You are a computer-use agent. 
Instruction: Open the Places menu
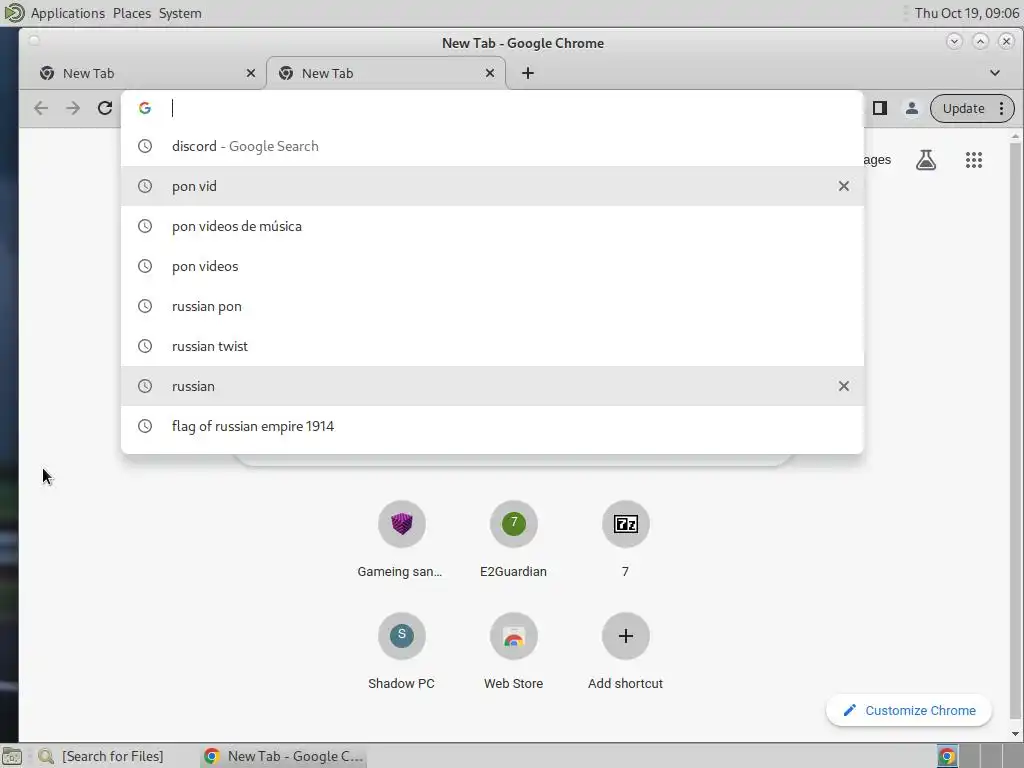[x=132, y=13]
